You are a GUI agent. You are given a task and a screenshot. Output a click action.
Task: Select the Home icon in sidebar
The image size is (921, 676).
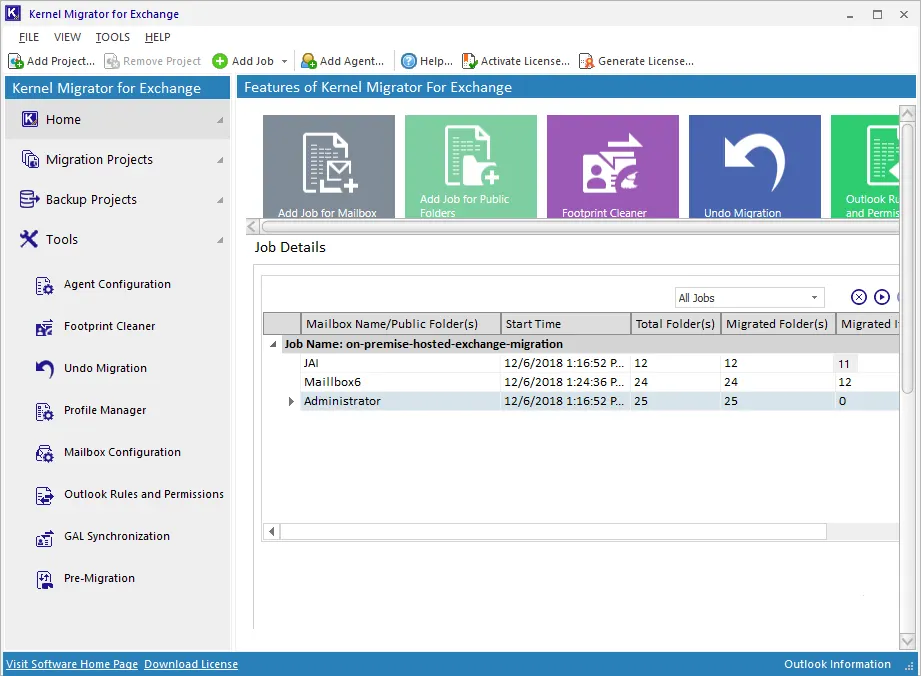tap(30, 119)
